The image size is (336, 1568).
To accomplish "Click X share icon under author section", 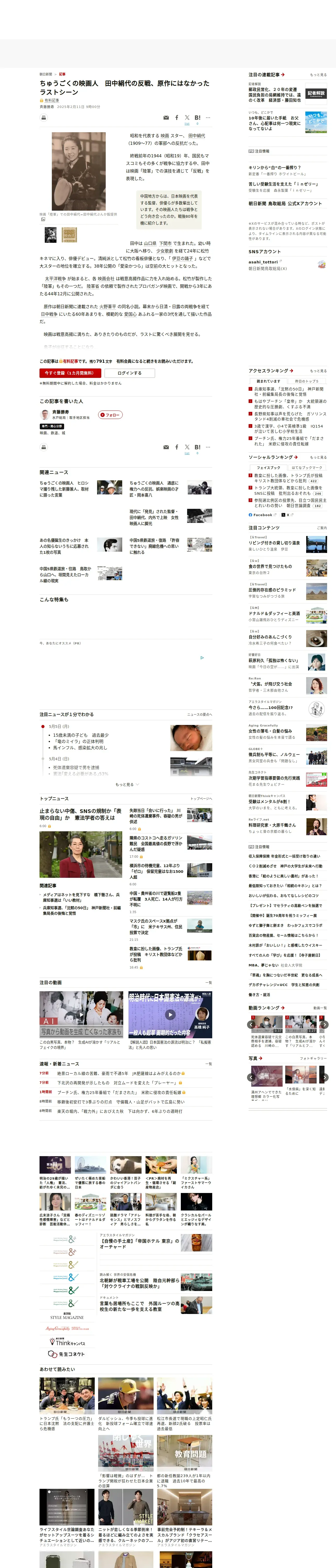I will pos(187,447).
